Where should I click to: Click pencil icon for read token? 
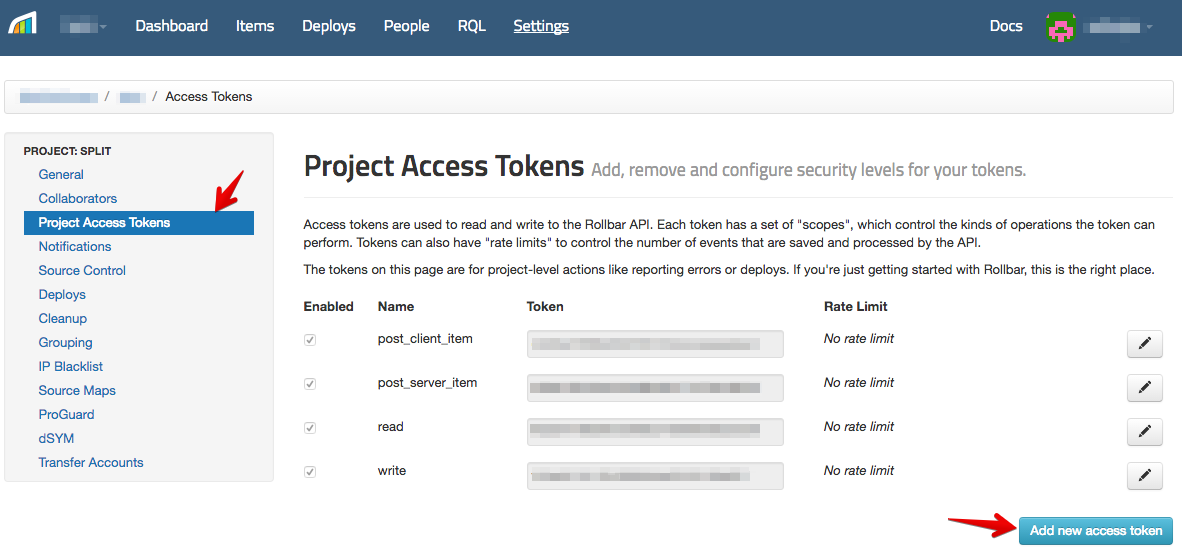(x=1144, y=432)
